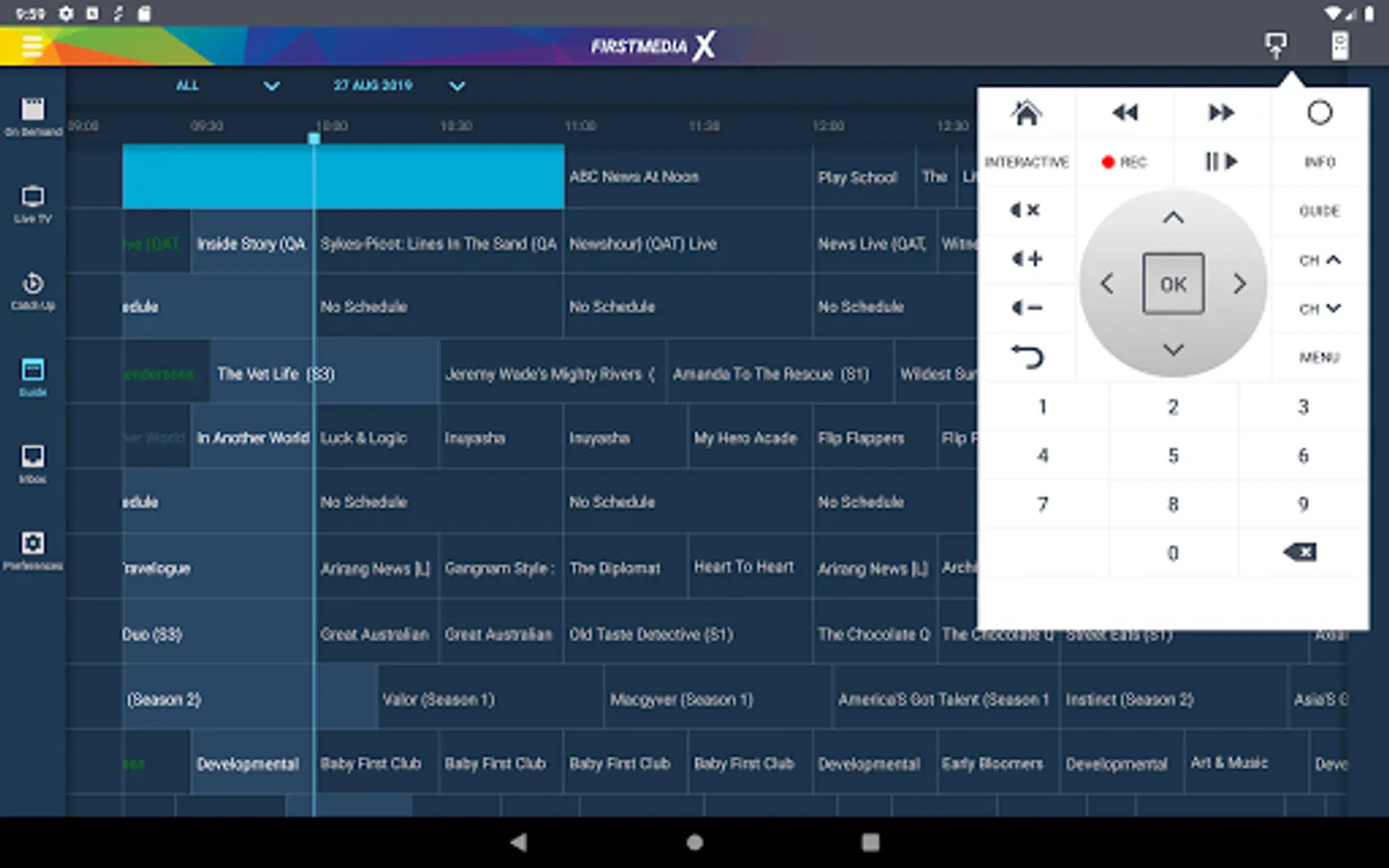This screenshot has height=868, width=1389.
Task: Tap MENU button on remote
Action: click(x=1320, y=357)
